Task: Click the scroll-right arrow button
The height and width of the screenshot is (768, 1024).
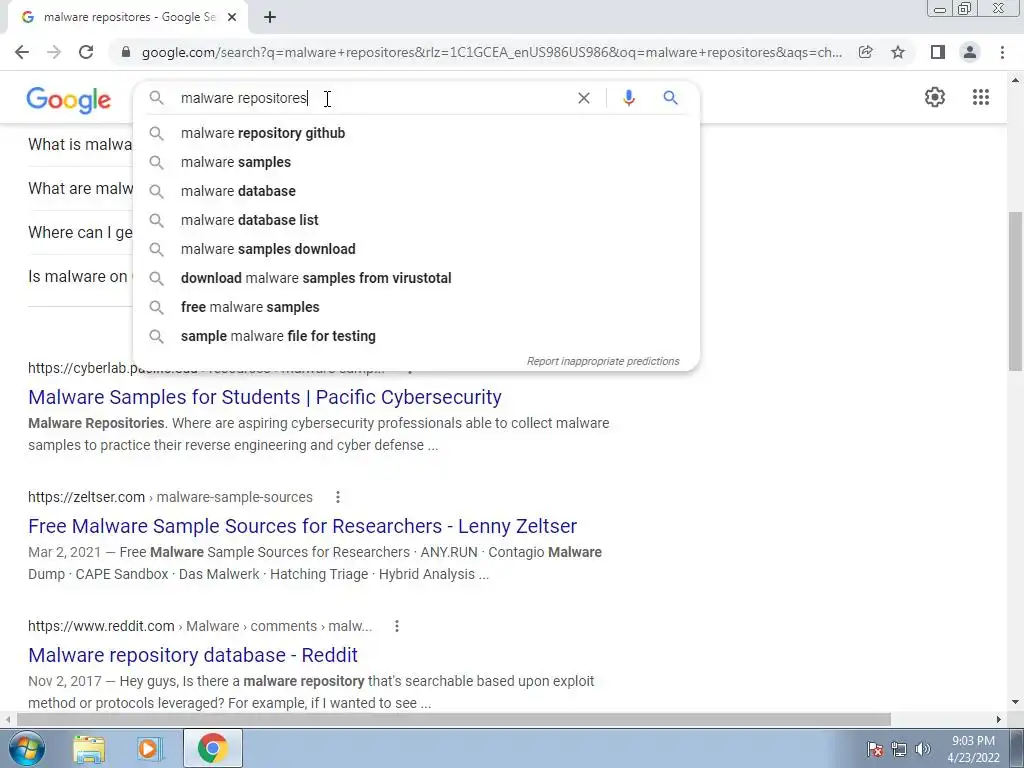Action: (999, 720)
